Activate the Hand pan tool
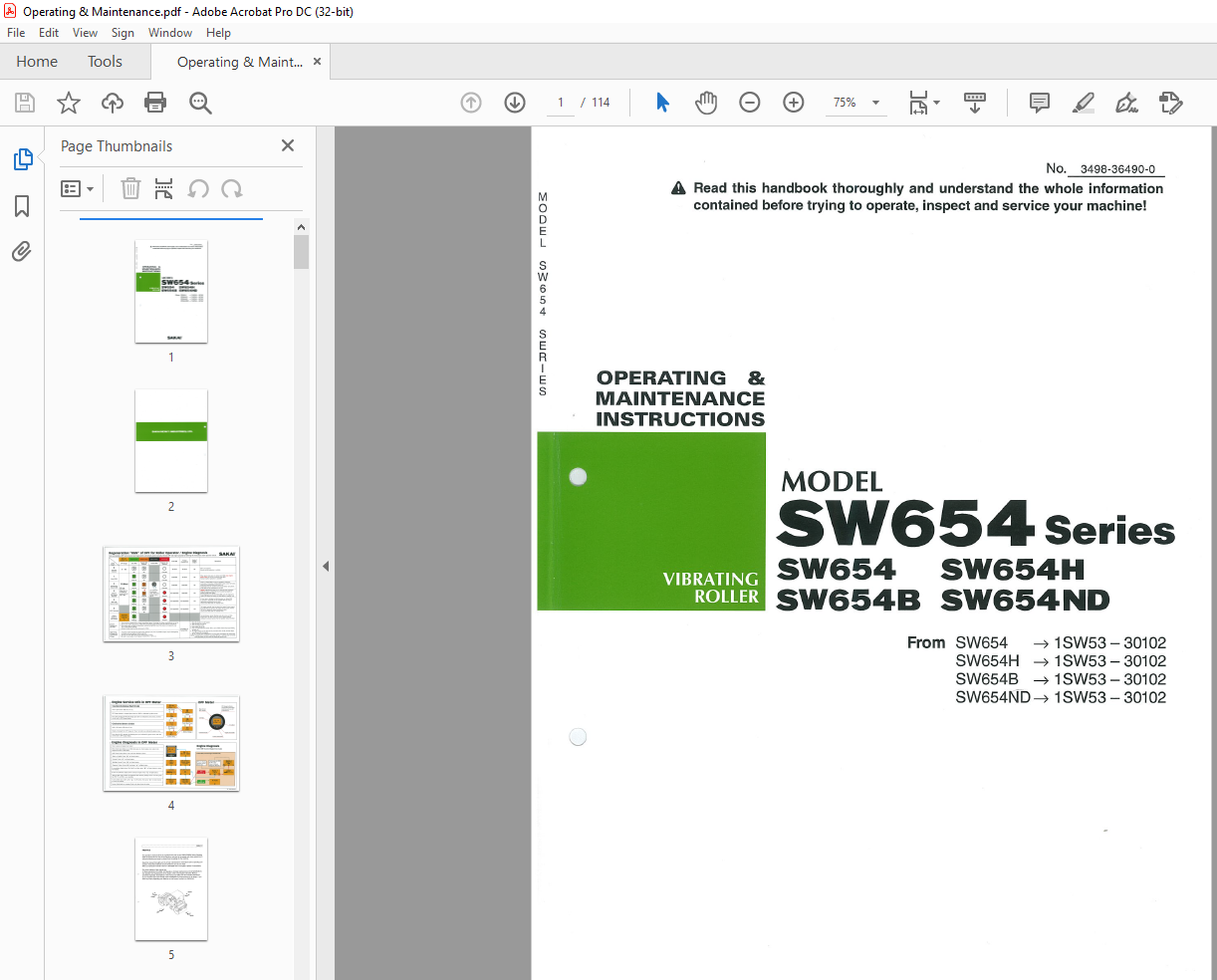Viewport: 1217px width, 980px height. 706,103
